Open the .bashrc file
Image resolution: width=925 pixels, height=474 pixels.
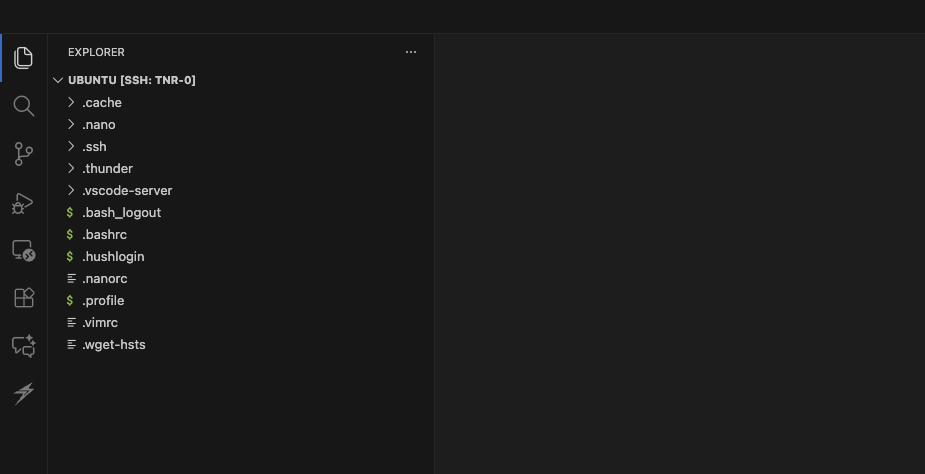pyautogui.click(x=241, y=235)
